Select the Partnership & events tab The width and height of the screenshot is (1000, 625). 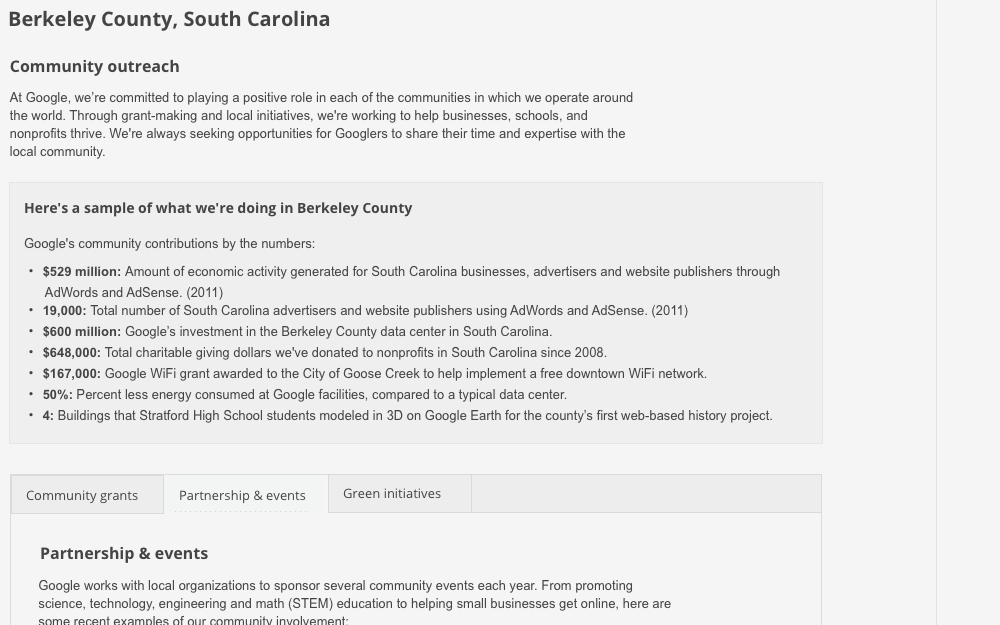(x=242, y=495)
